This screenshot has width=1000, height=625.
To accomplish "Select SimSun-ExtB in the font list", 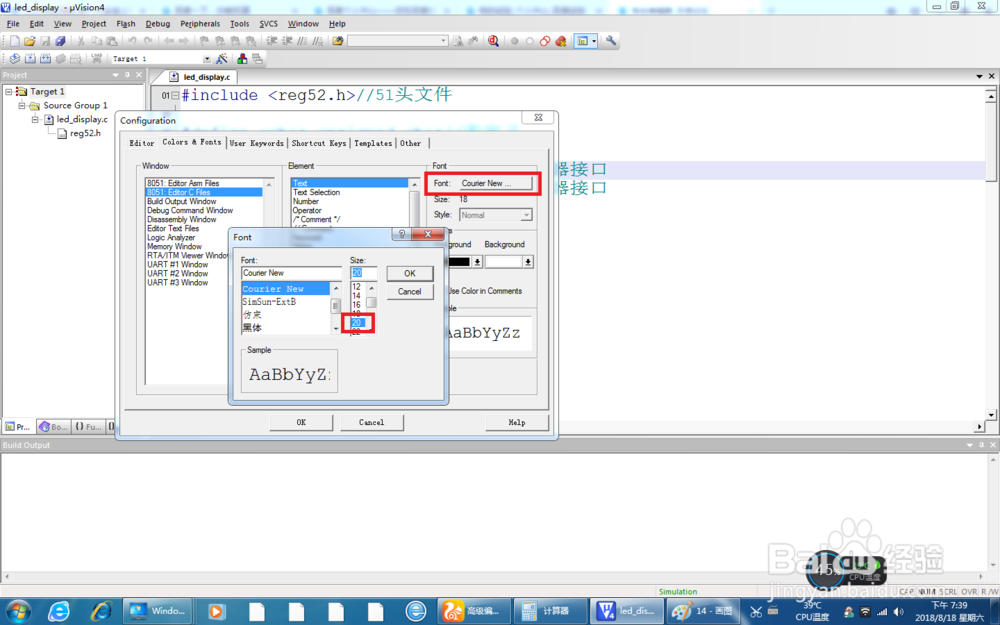I will pos(269,302).
